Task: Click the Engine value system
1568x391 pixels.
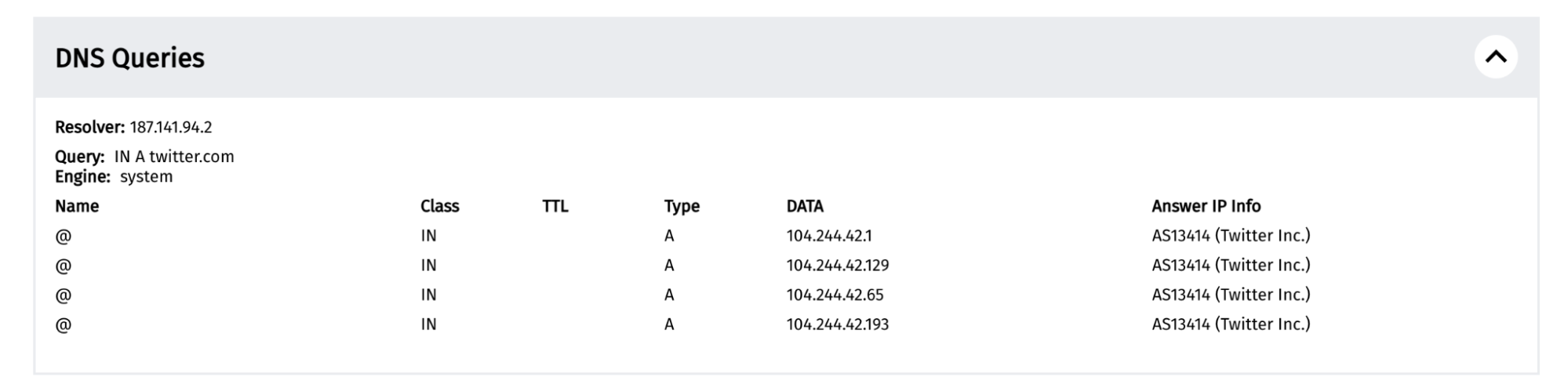Action: click(x=146, y=177)
